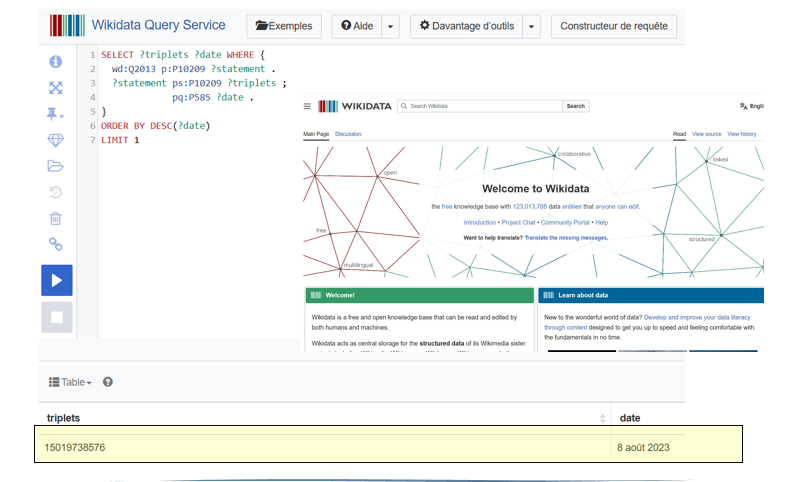This screenshot has width=810, height=482.
Task: Click the Learn about data blue header
Action: [651, 296]
